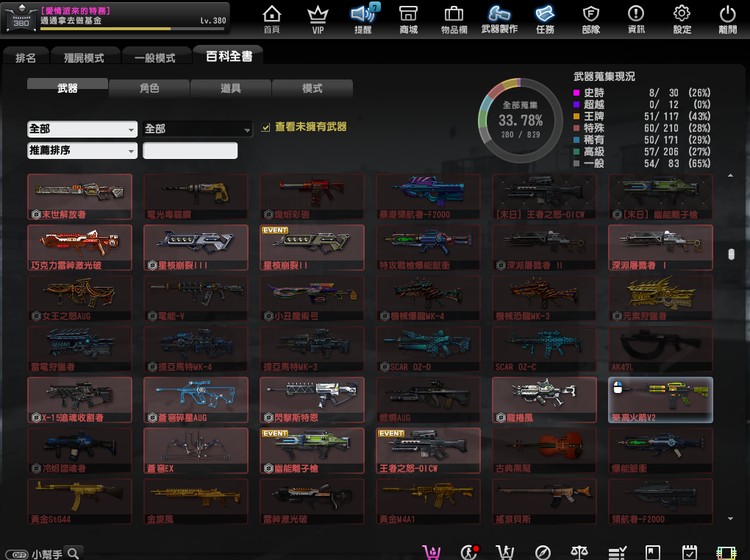
Task: Select the 龍捲風 weapon card
Action: [544, 400]
